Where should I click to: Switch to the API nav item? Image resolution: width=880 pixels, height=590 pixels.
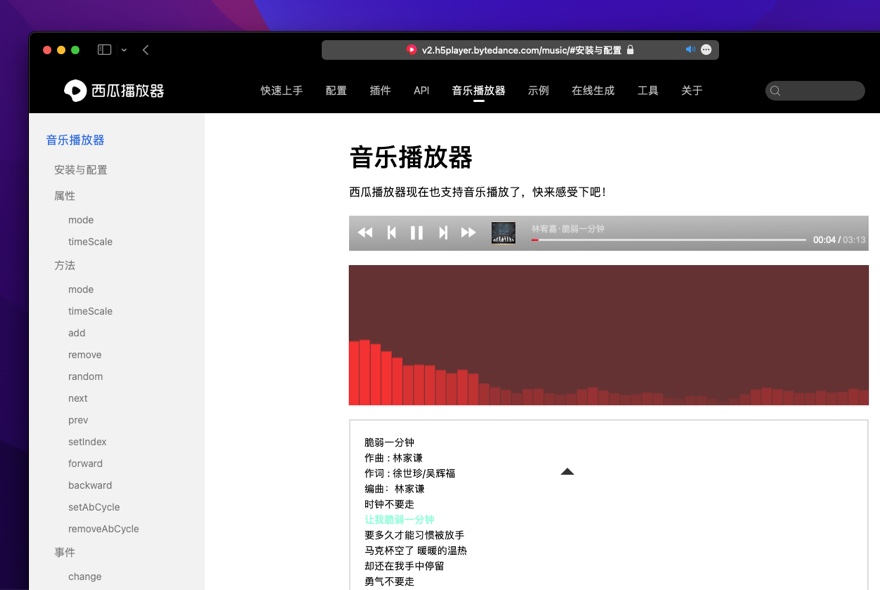(x=421, y=90)
